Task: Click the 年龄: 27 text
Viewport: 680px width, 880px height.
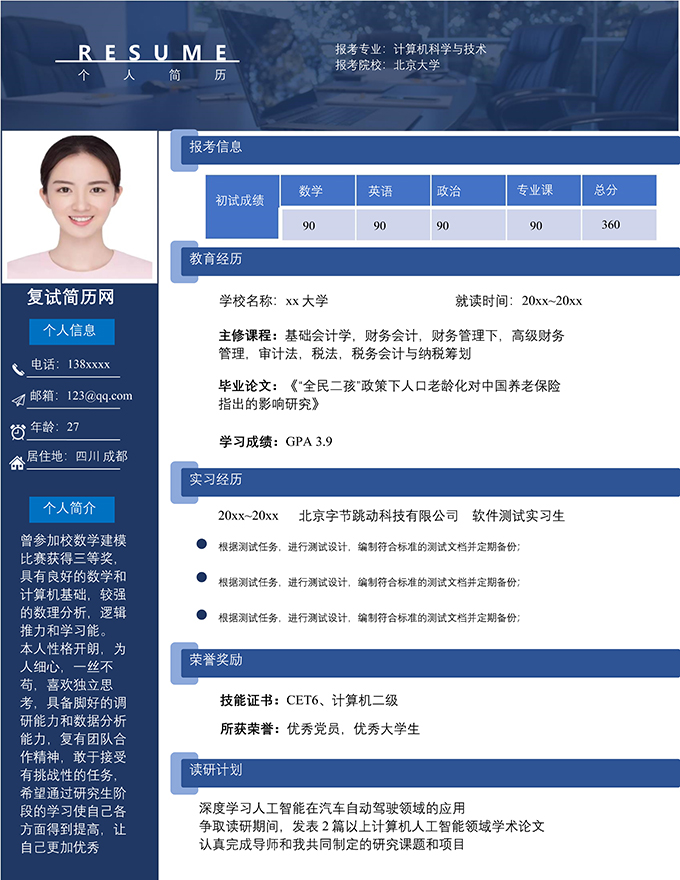Action: (54, 427)
